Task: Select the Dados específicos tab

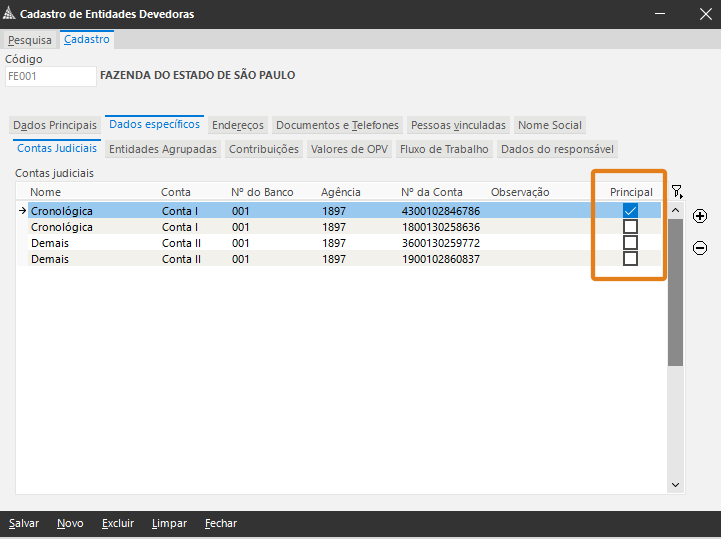Action: point(154,124)
